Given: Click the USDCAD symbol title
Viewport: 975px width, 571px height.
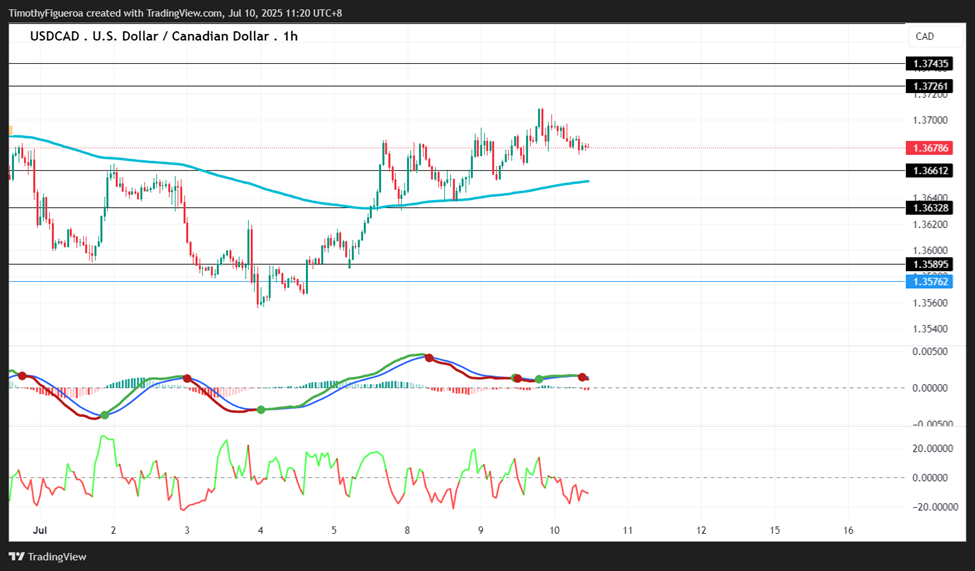Looking at the screenshot, I should (55, 36).
